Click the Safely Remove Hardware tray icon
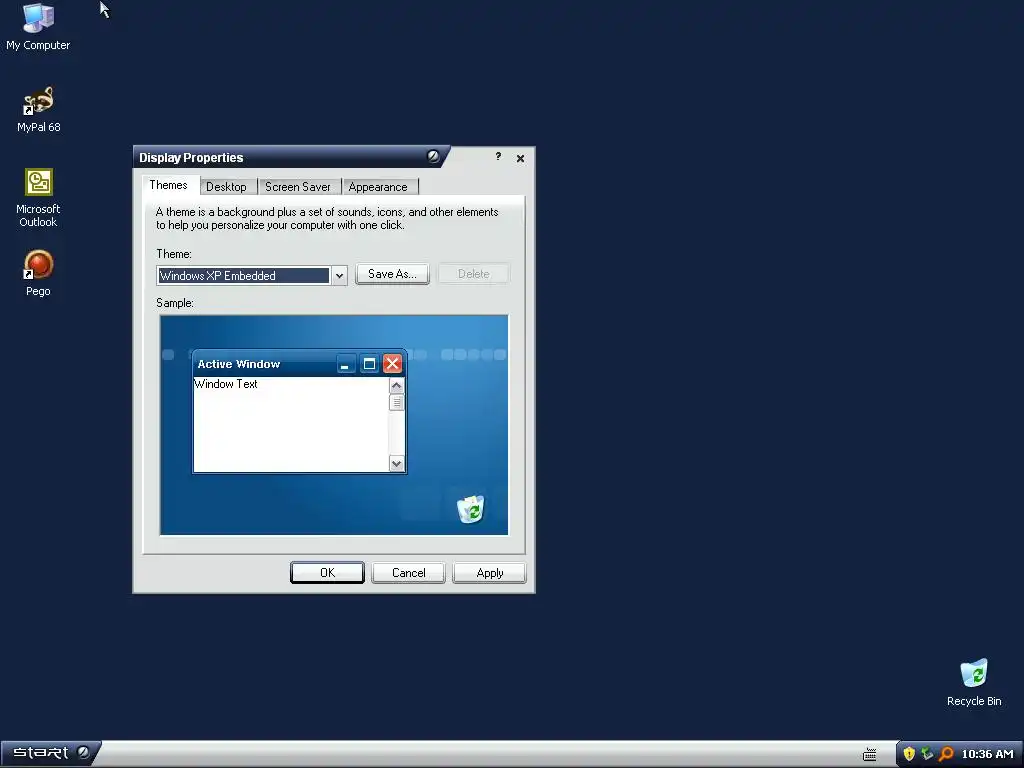1024x768 pixels. [927, 754]
